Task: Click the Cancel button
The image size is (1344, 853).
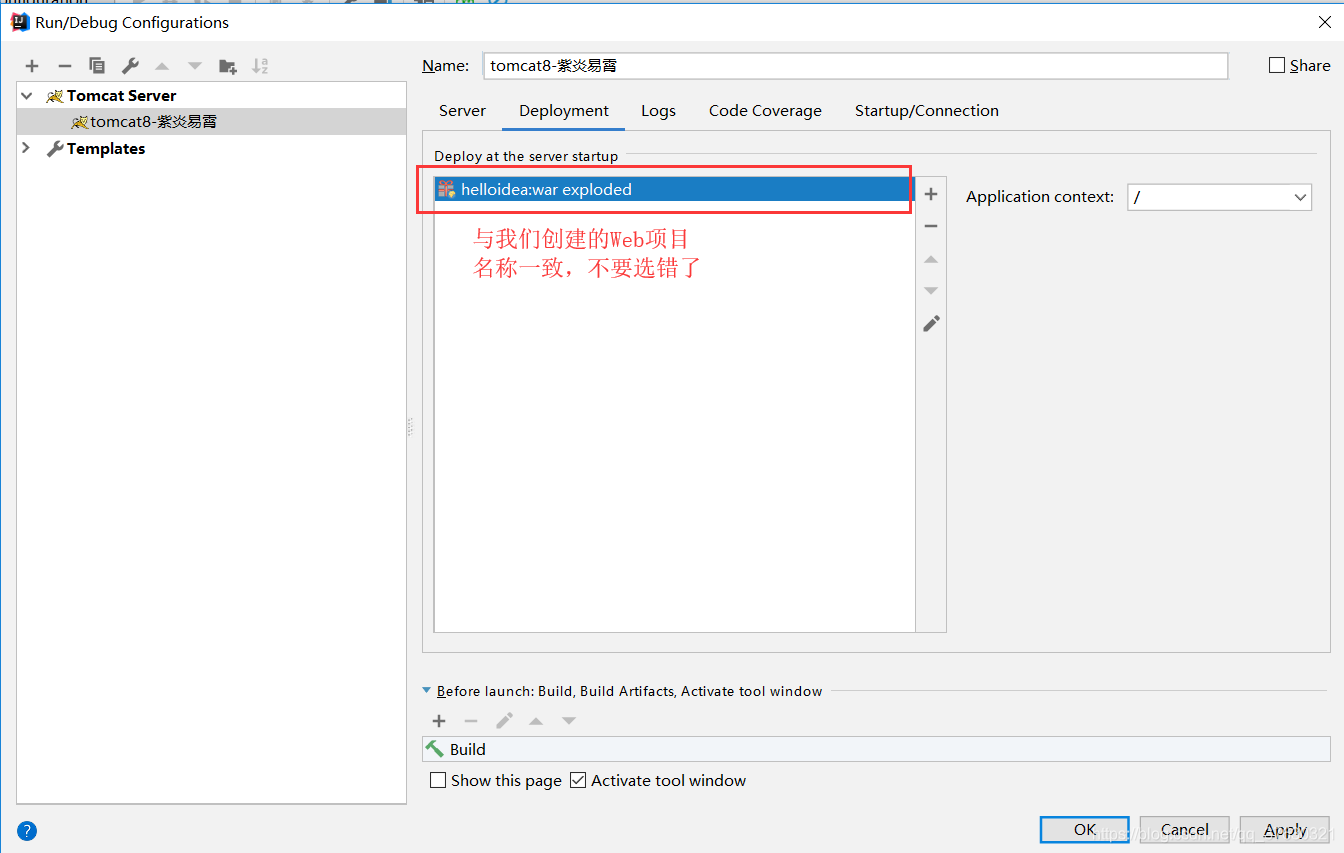Action: 1185,830
